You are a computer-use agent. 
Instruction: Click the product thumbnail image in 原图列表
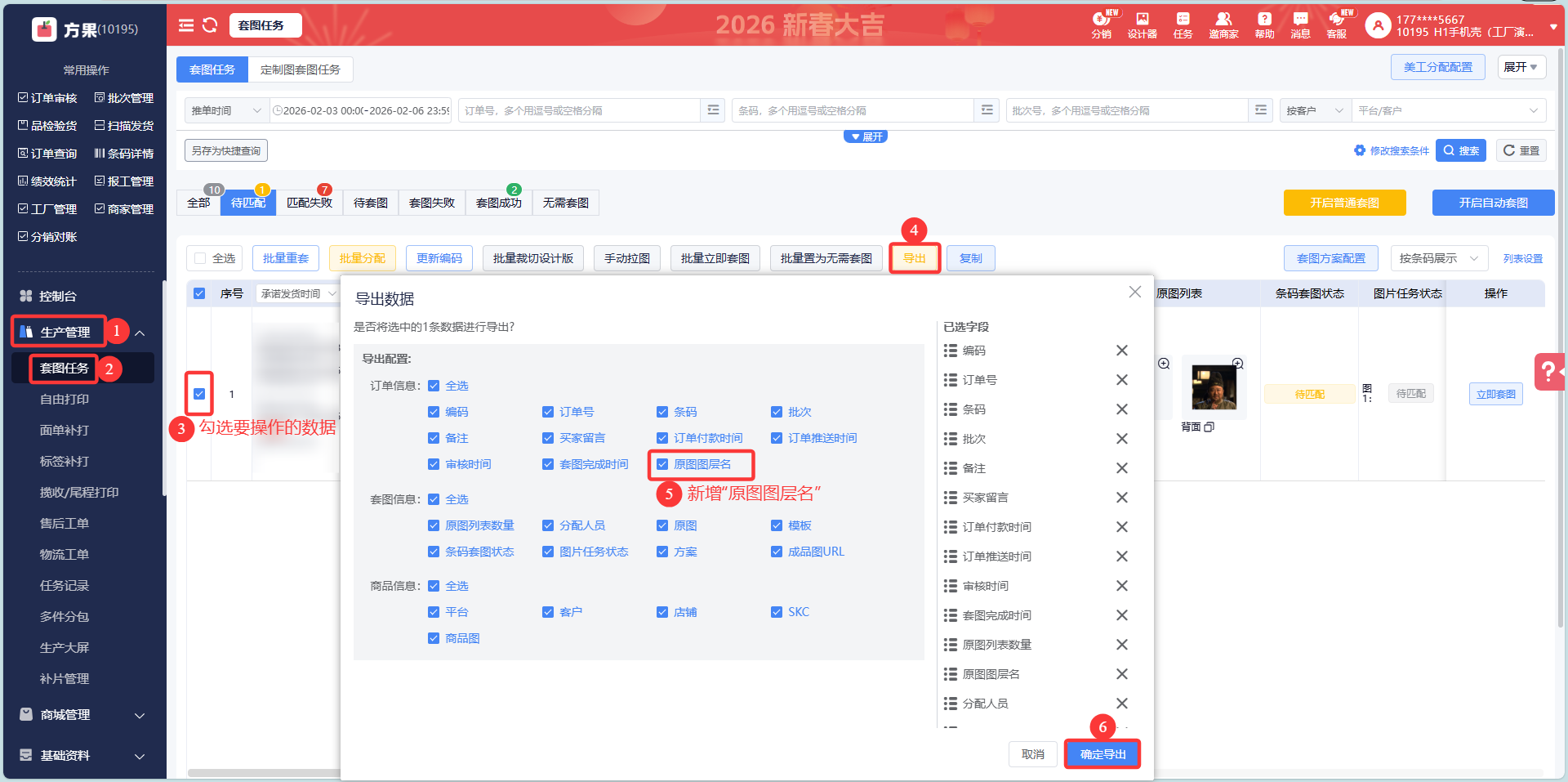point(1214,387)
